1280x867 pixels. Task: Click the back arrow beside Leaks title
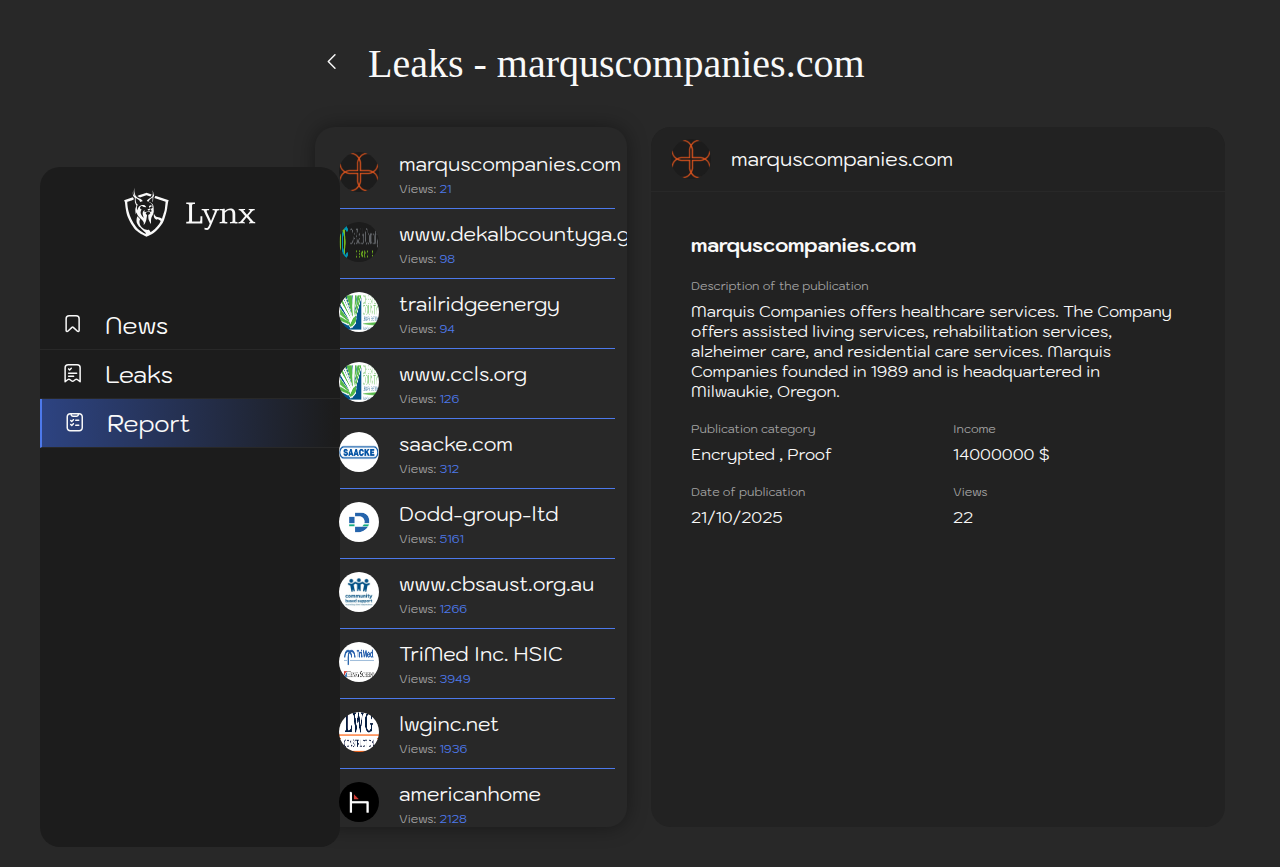click(332, 62)
